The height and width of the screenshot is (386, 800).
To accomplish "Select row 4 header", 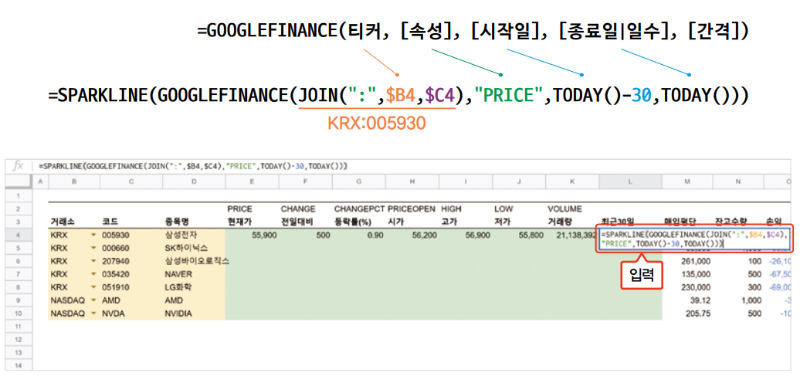I will click(18, 235).
